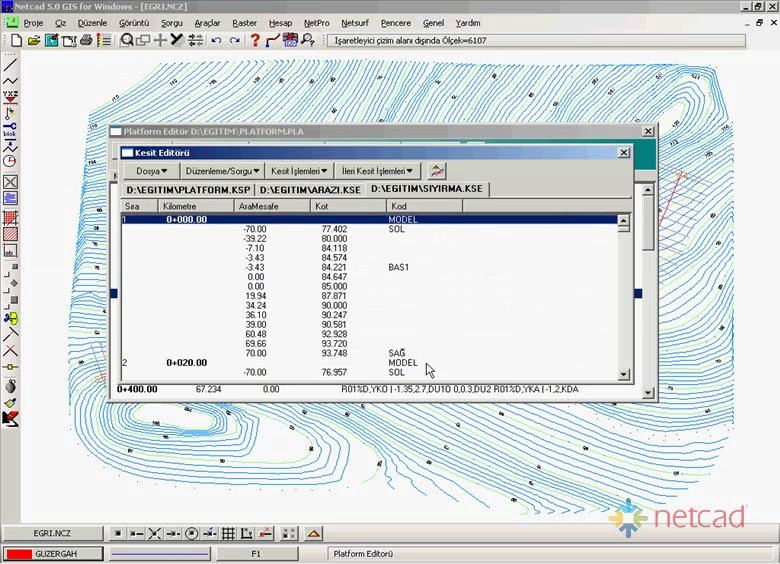Select the 'ab' text tool
The image size is (780, 564).
pyautogui.click(x=10, y=251)
